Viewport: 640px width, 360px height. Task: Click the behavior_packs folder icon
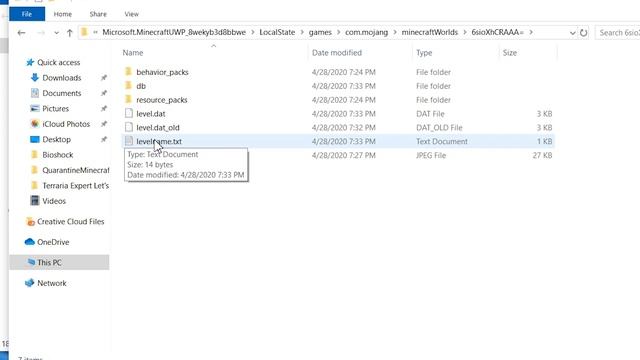tap(129, 71)
